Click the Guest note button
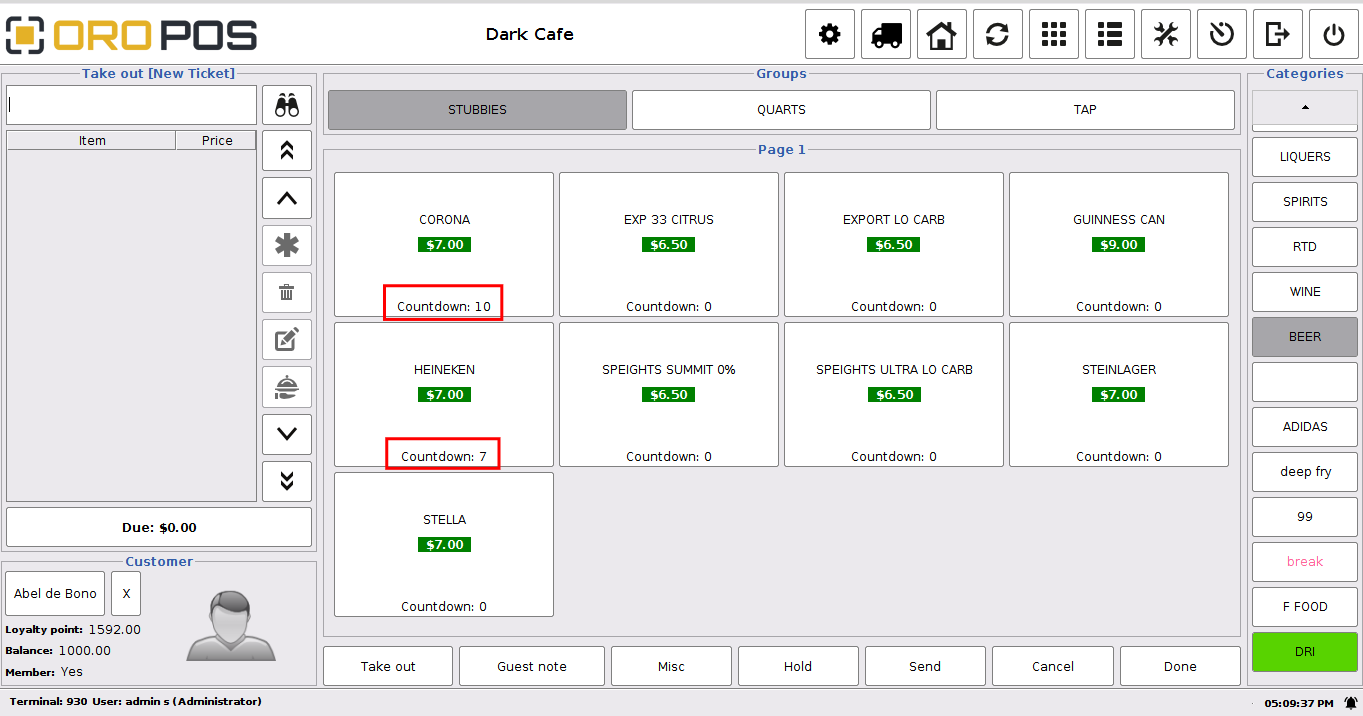The height and width of the screenshot is (716, 1363). pyautogui.click(x=532, y=666)
